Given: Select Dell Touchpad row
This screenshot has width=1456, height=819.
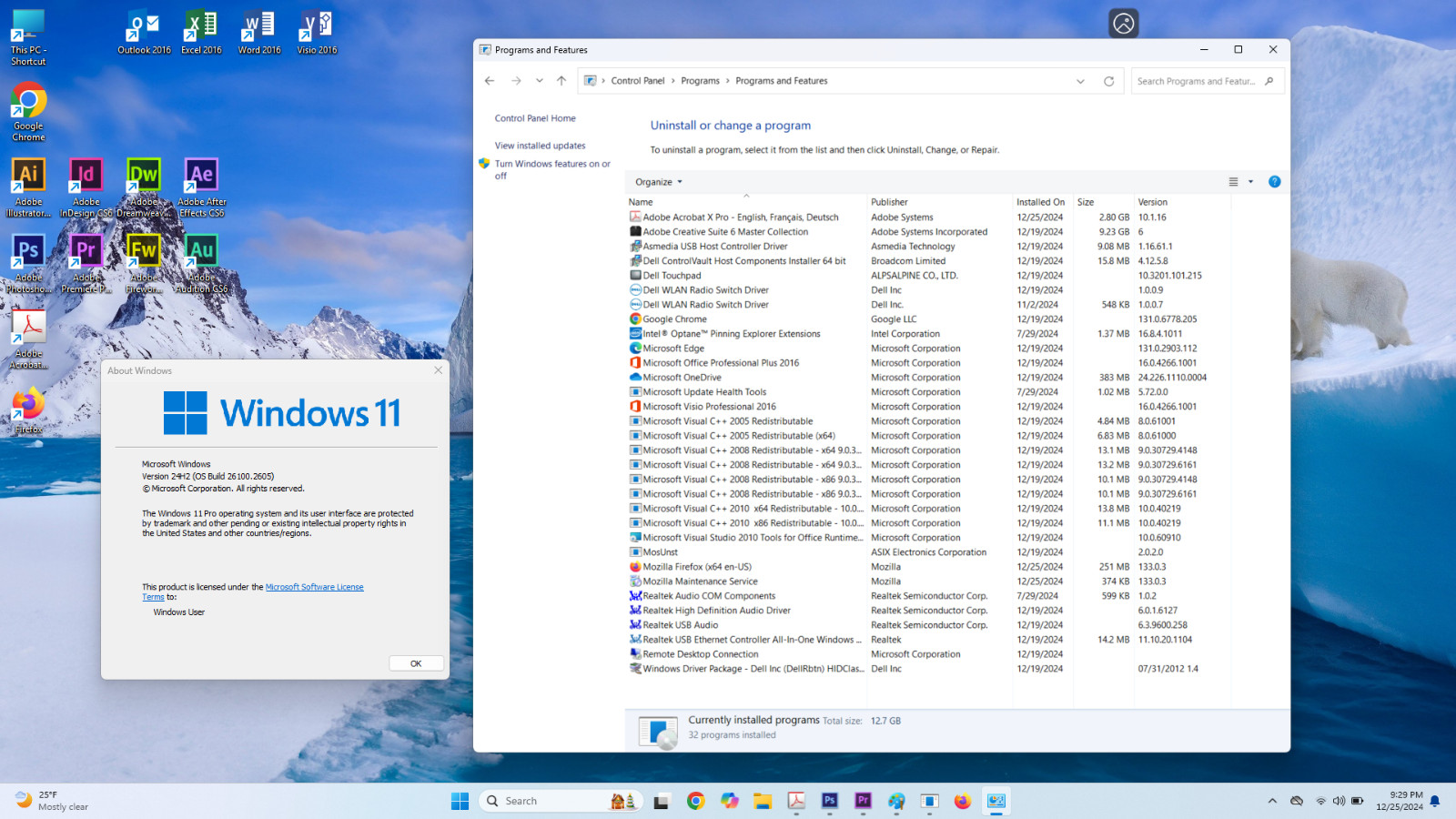Looking at the screenshot, I should [x=928, y=276].
